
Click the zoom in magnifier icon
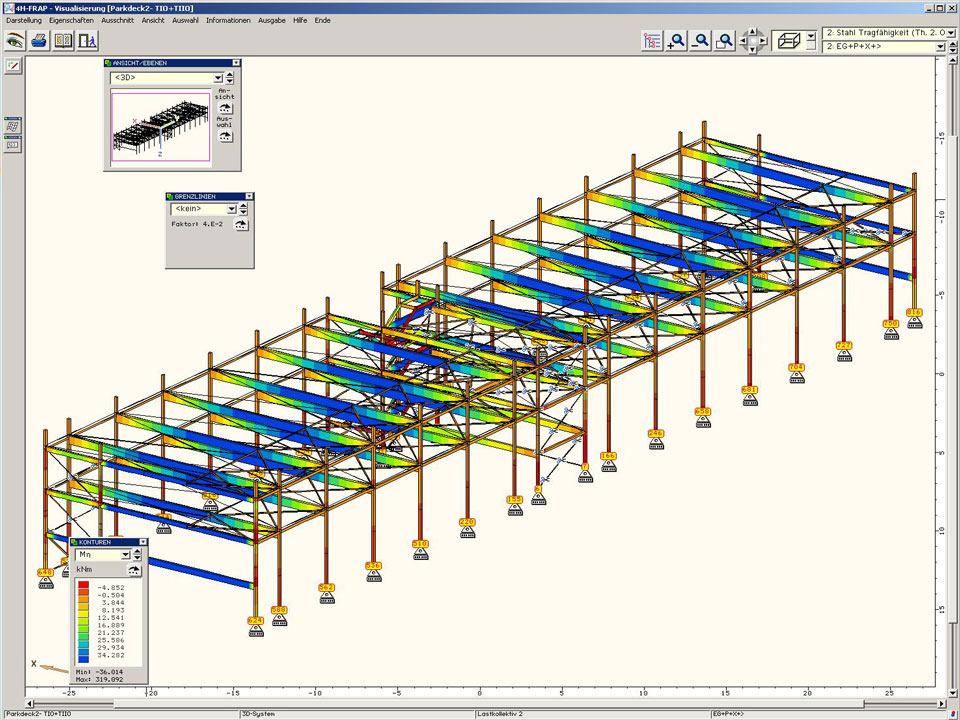point(677,41)
